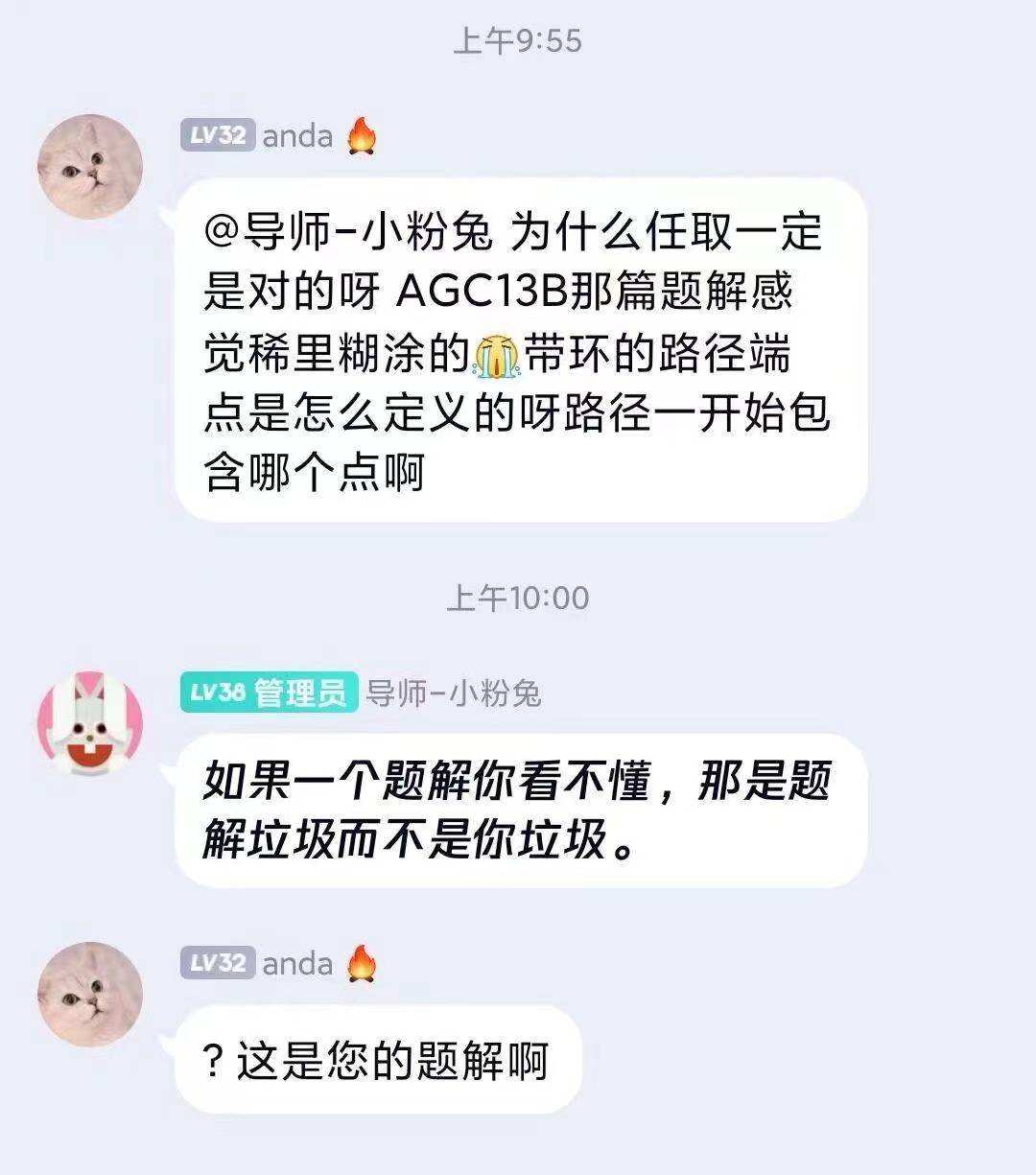Viewport: 1036px width, 1175px height.
Task: Click the LV36 管理员 badge
Action: coord(269,693)
